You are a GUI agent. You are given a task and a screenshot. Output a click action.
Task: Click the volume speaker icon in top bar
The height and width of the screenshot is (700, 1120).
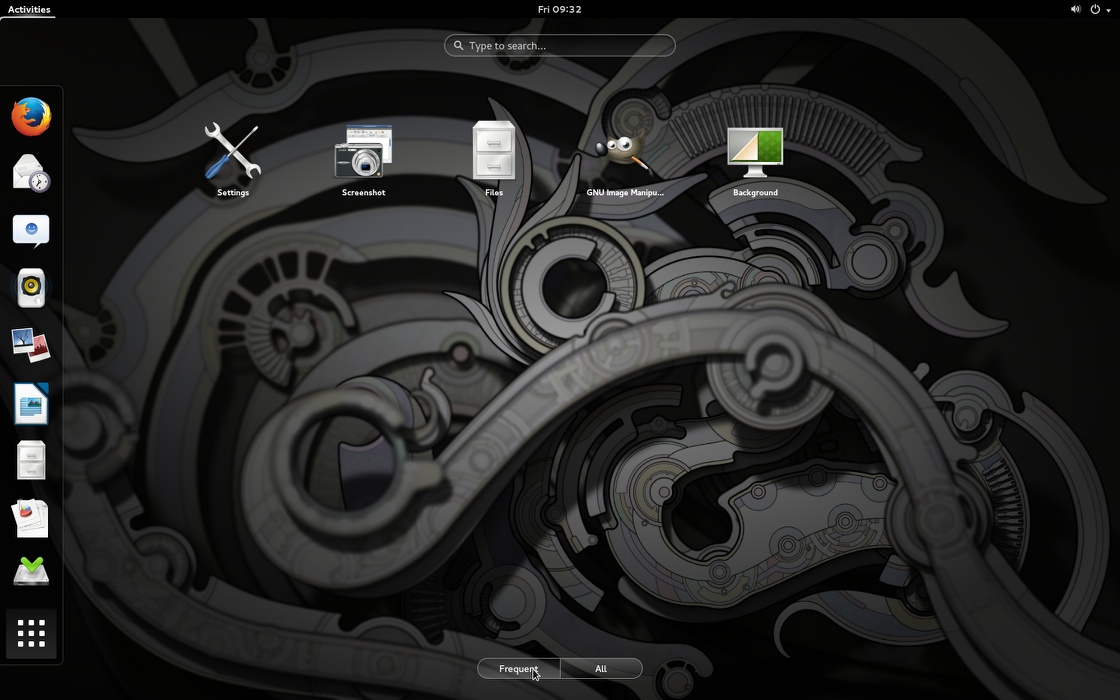click(1076, 9)
